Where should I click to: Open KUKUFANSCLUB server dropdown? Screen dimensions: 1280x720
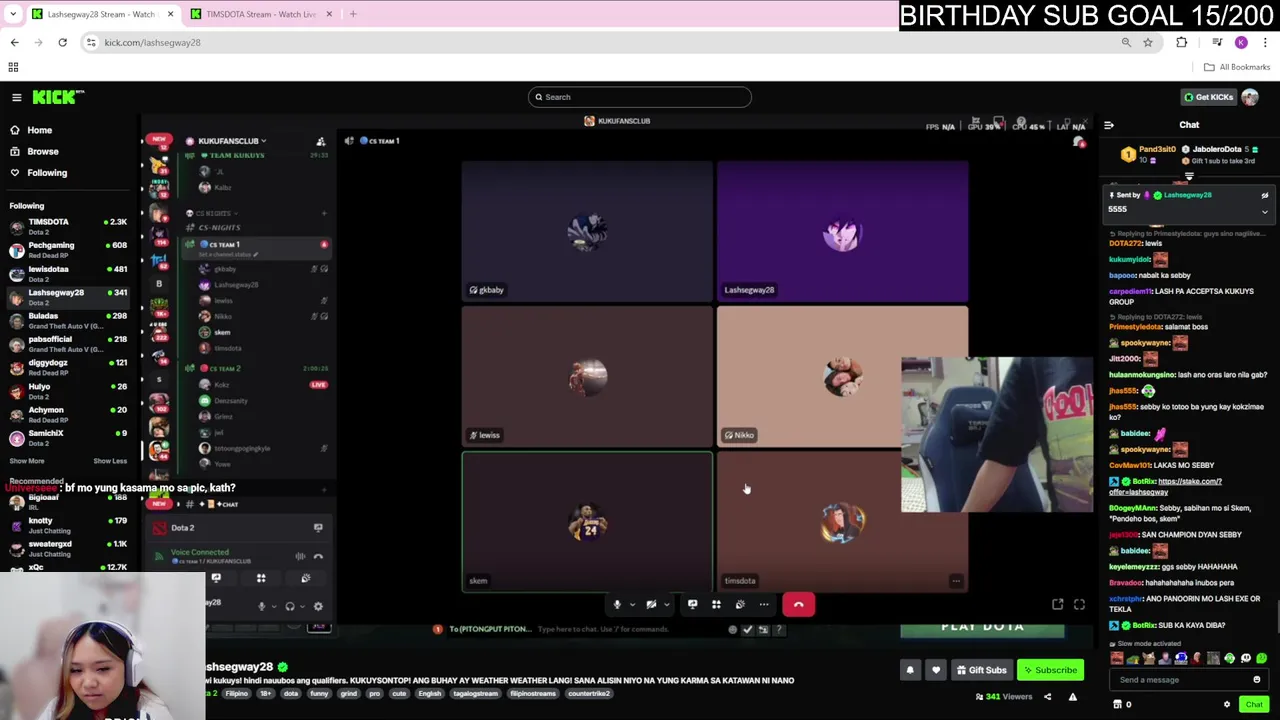[x=232, y=141]
